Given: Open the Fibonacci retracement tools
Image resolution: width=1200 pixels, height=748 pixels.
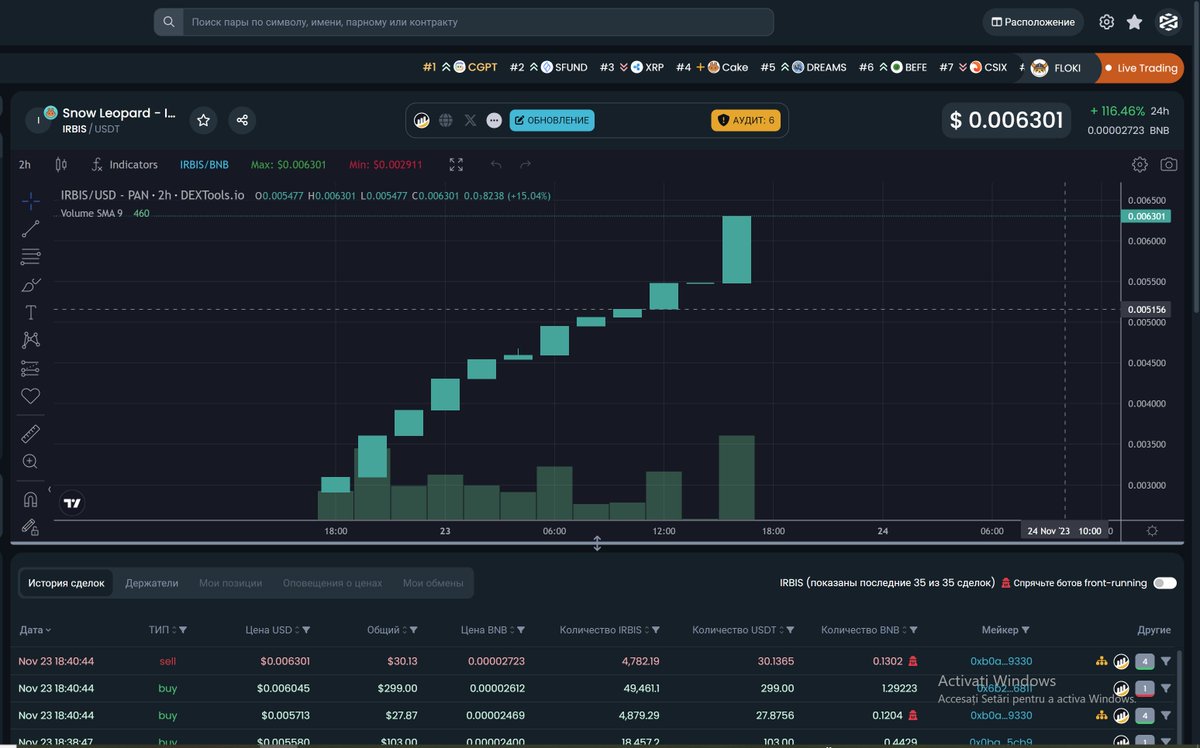Looking at the screenshot, I should click(x=30, y=257).
